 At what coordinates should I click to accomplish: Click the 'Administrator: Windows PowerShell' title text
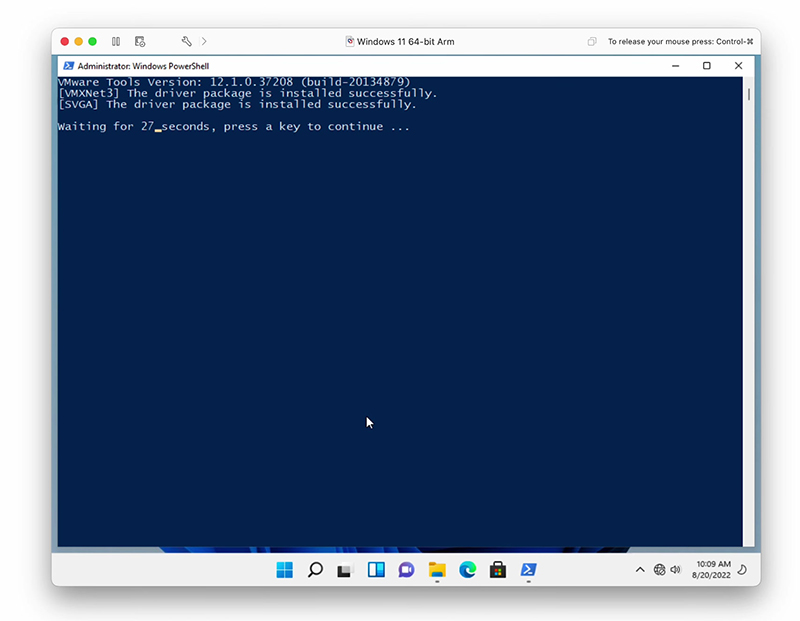pyautogui.click(x=143, y=66)
